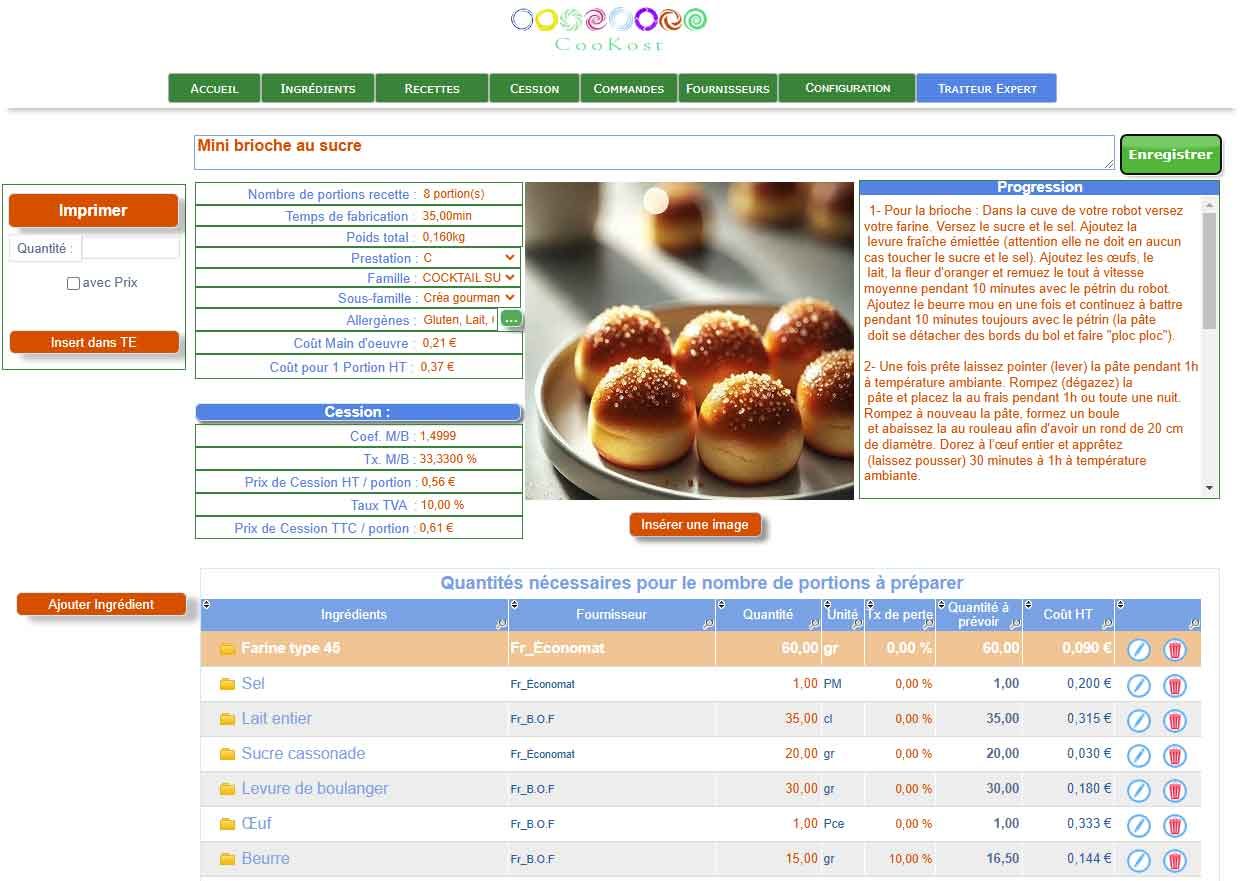Delete the Levure de boulanger row

coord(1175,790)
